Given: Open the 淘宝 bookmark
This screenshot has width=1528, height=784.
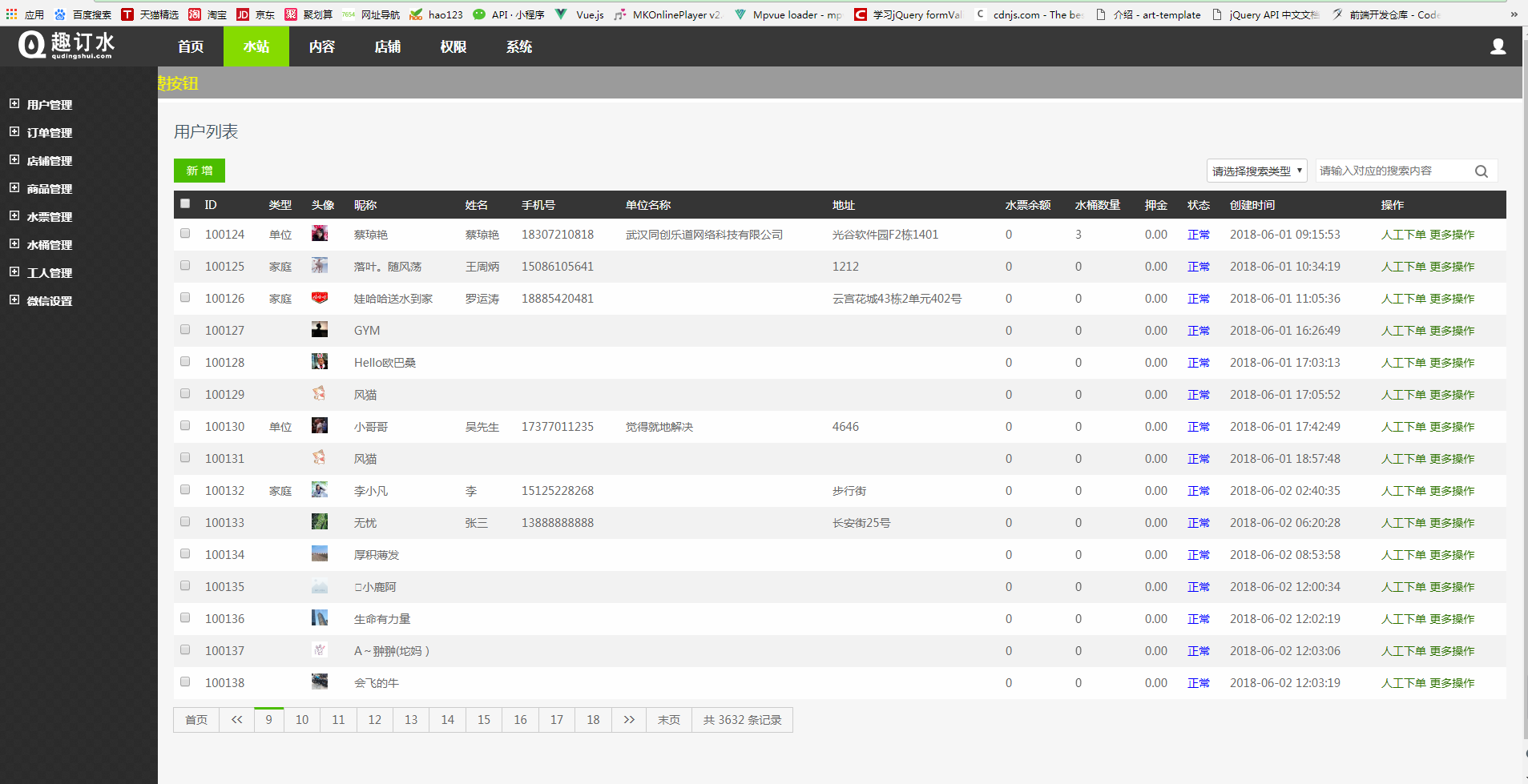Looking at the screenshot, I should (x=208, y=14).
